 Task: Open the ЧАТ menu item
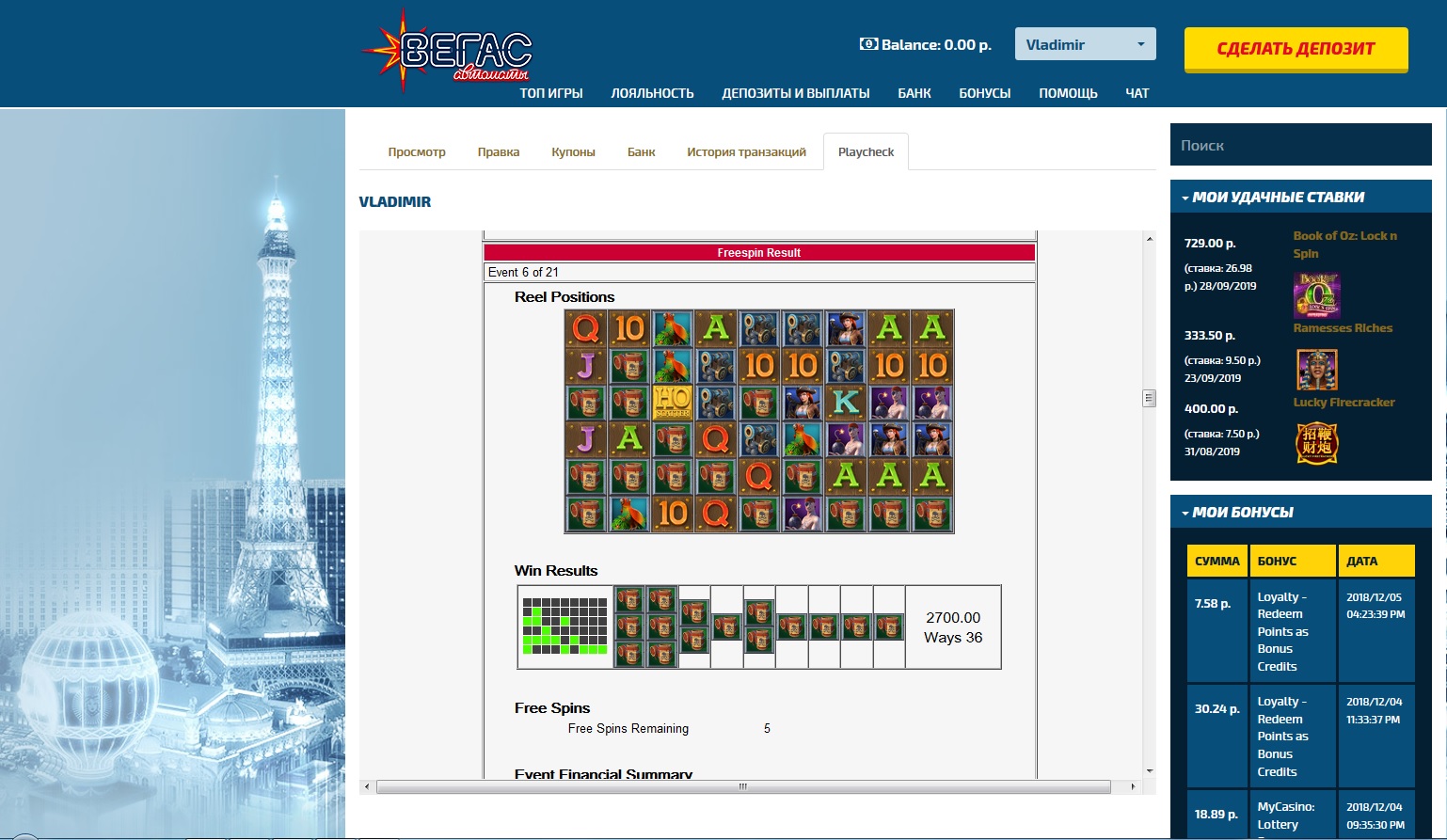tap(1137, 93)
